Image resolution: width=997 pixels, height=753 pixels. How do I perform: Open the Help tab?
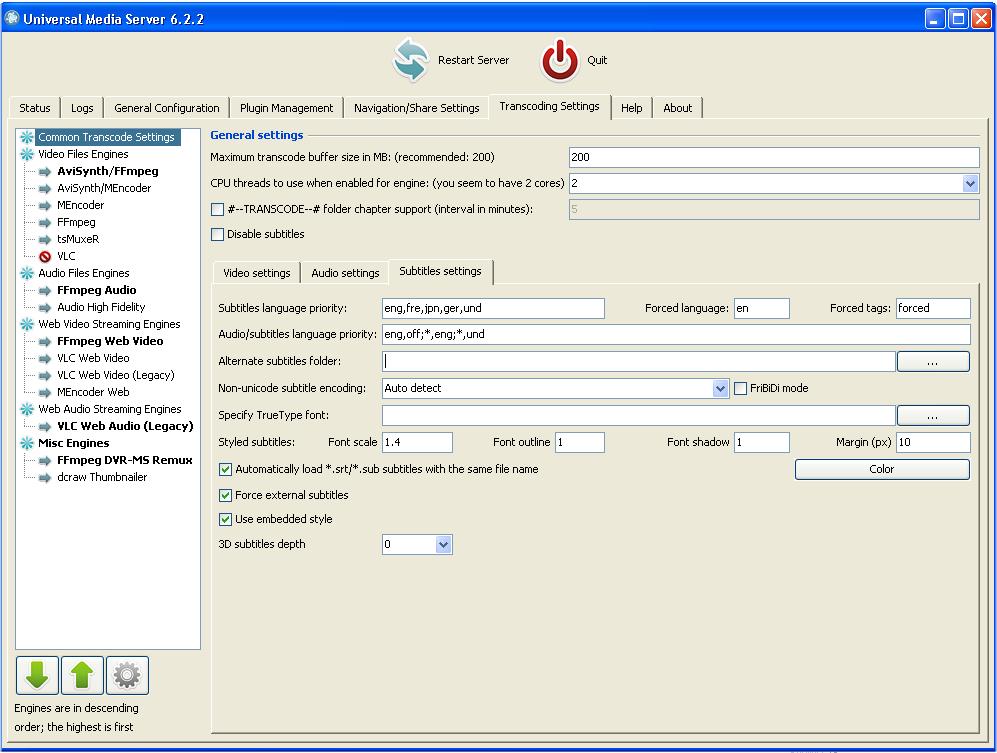pos(631,108)
